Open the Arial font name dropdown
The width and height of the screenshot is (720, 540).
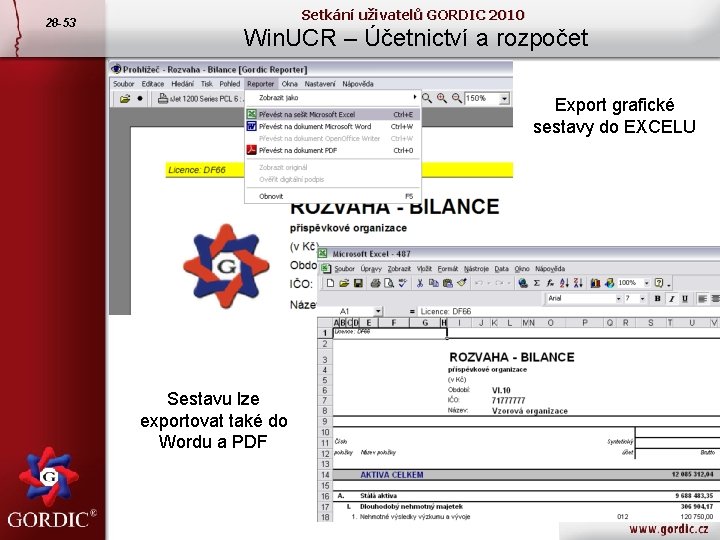[618, 298]
